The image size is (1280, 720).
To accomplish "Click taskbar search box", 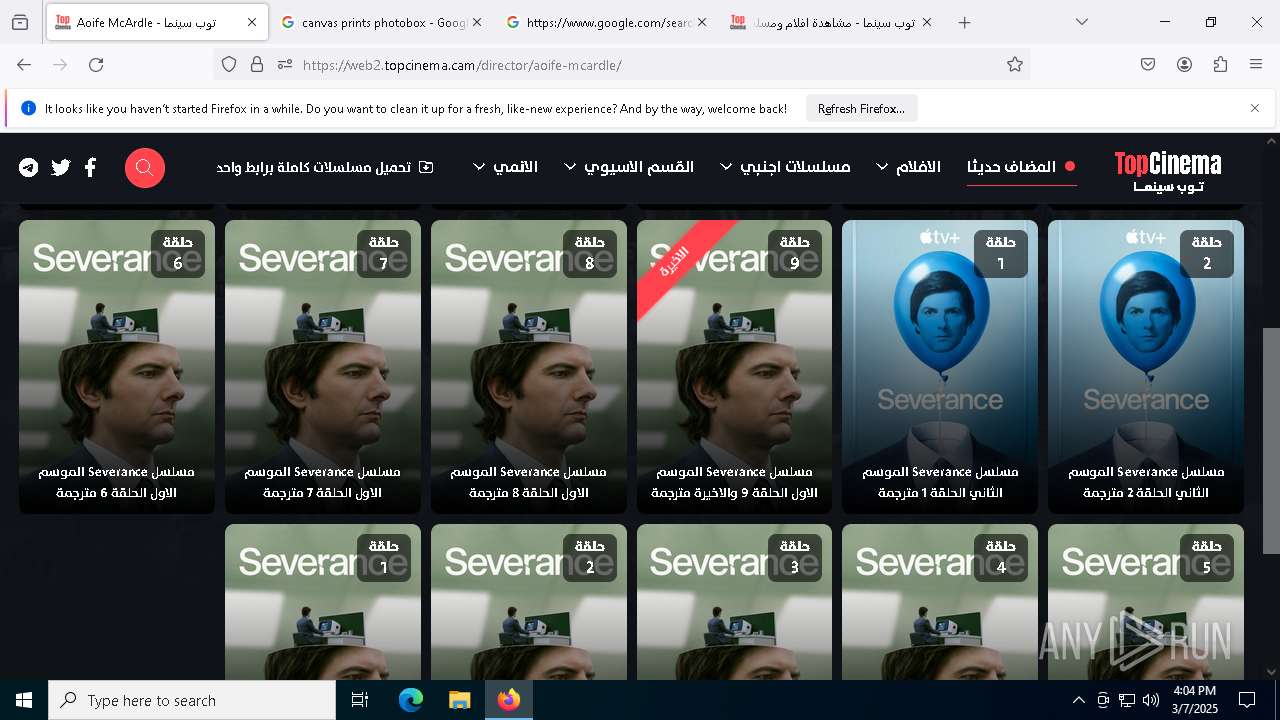I will (192, 700).
